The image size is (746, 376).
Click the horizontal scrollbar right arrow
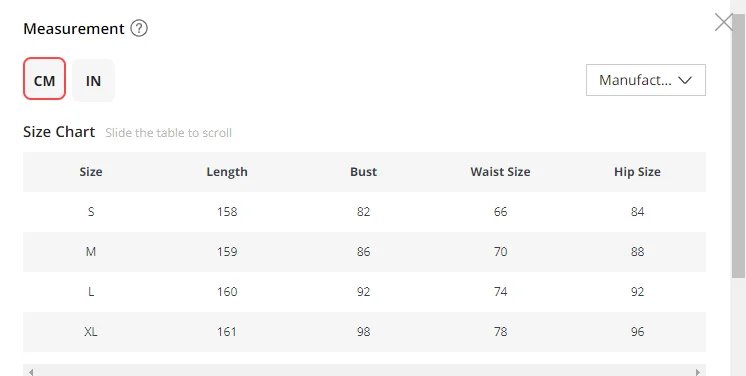click(698, 372)
